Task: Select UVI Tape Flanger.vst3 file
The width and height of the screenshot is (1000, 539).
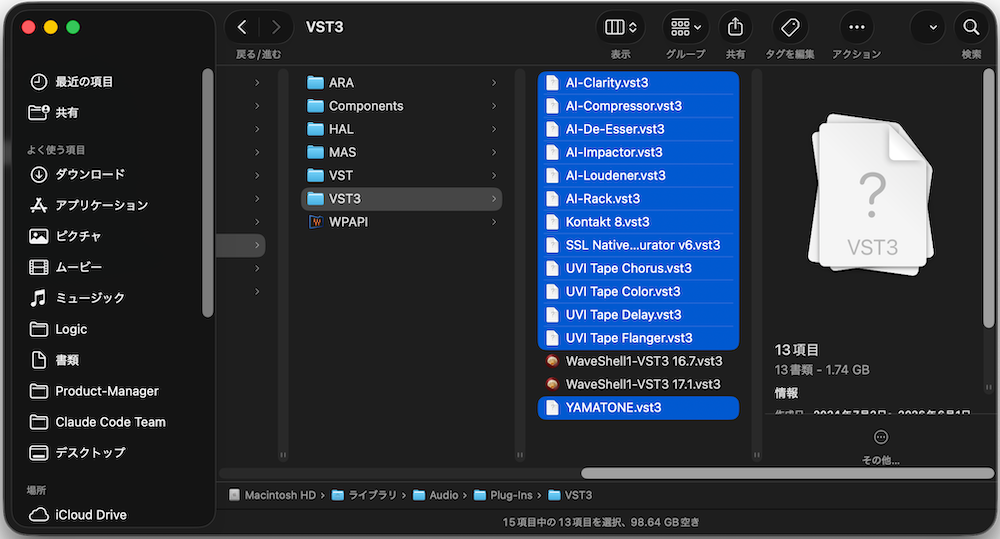Action: click(638, 338)
